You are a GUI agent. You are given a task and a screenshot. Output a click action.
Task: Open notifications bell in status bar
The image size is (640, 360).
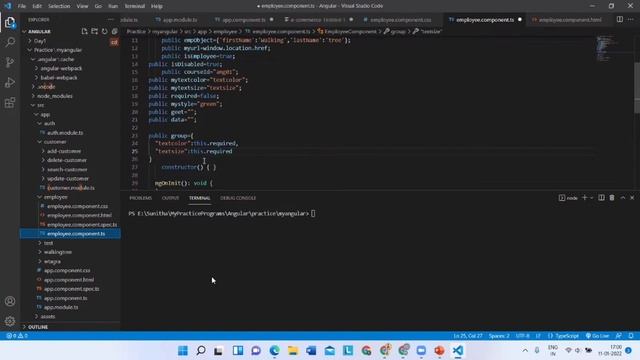[x=631, y=336]
